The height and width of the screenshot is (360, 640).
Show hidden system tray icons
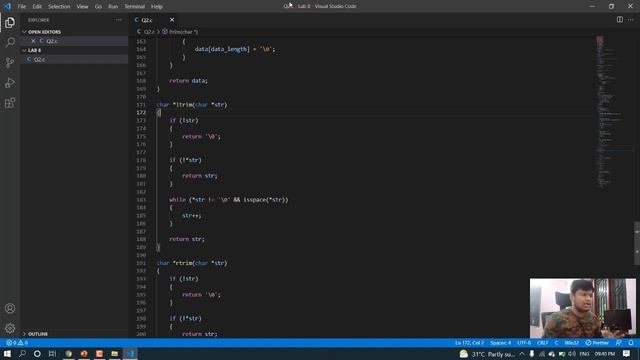[x=522, y=354]
